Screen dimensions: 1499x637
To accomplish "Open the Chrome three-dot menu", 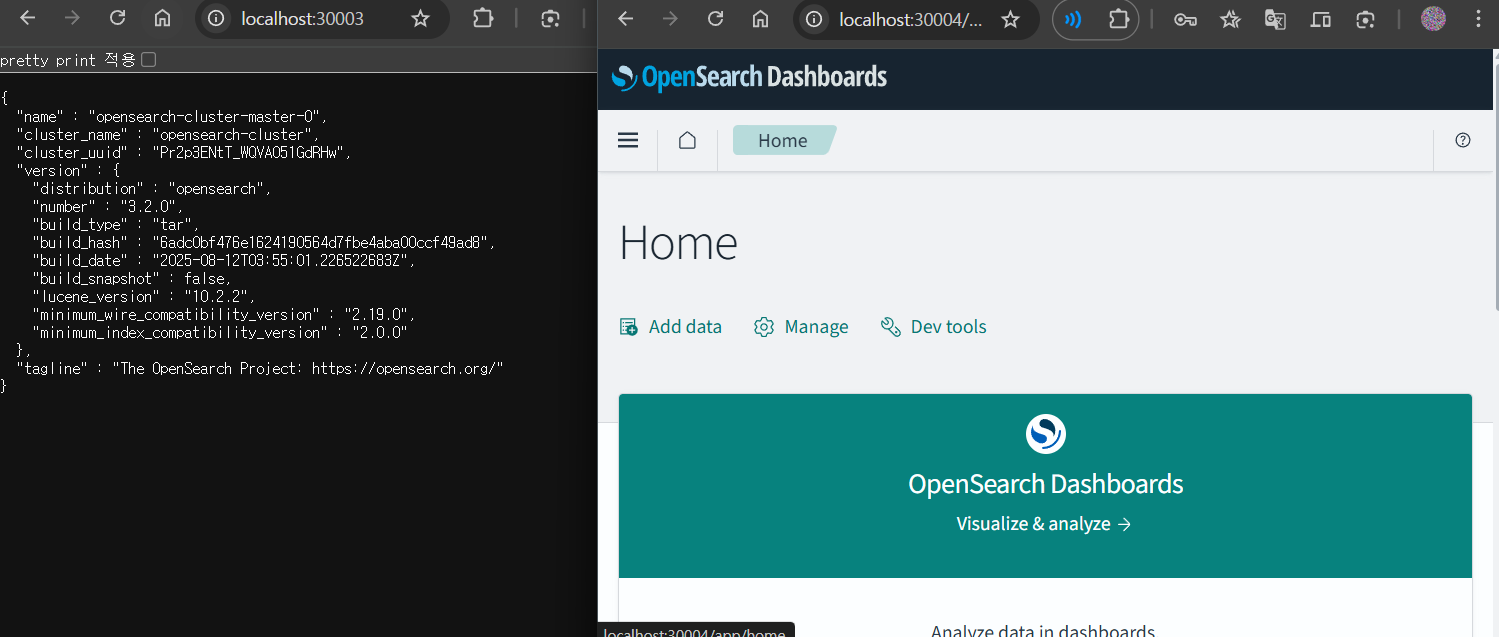I will (1478, 18).
